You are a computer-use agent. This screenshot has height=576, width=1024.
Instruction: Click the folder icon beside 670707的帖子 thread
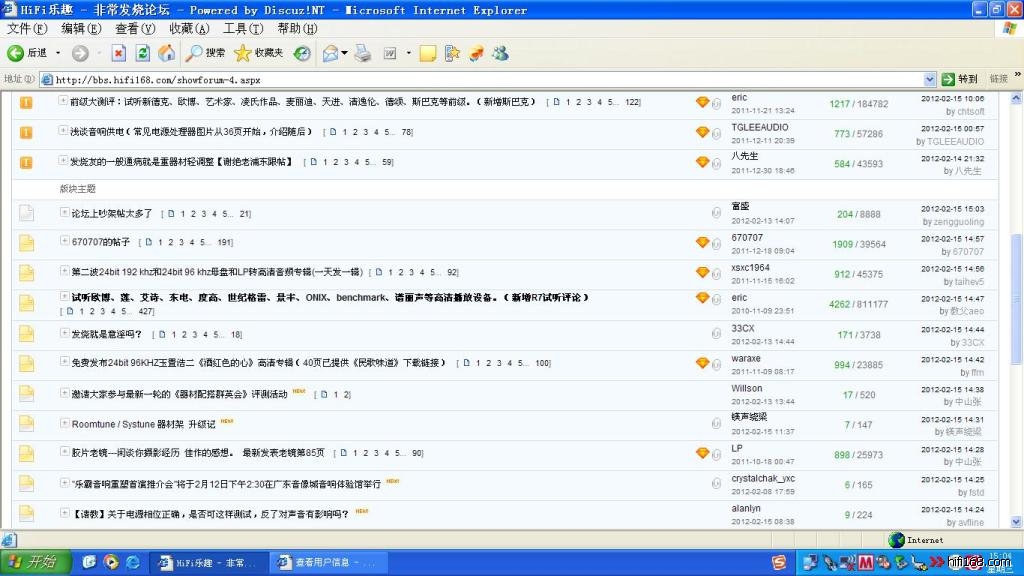click(26, 242)
